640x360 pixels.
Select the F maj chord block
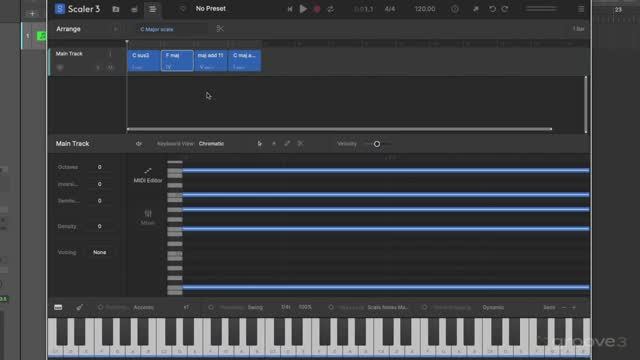pyautogui.click(x=177, y=61)
